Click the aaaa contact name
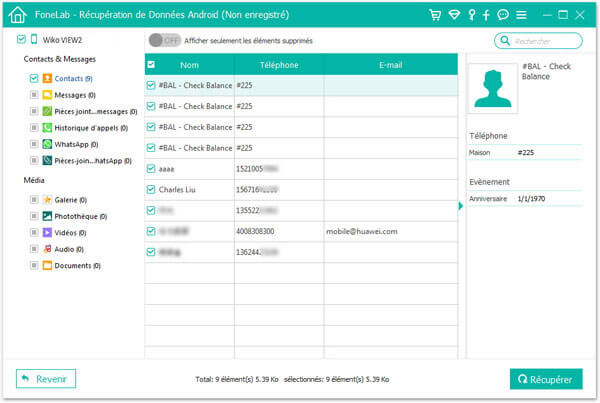 166,169
